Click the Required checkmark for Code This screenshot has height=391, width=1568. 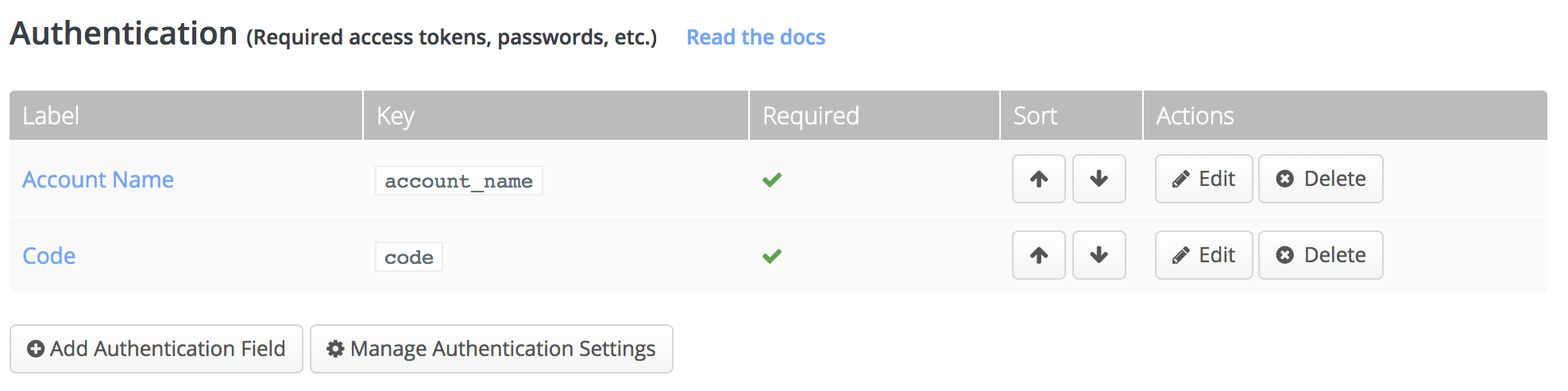click(x=772, y=256)
